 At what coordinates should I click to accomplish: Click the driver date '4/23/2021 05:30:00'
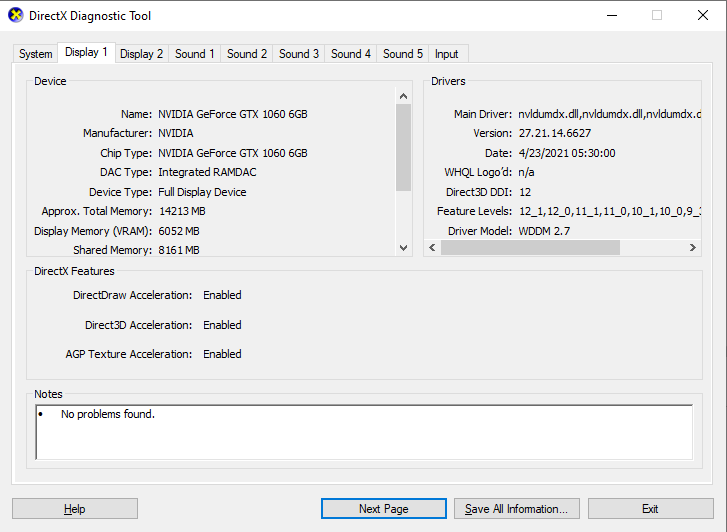point(567,153)
